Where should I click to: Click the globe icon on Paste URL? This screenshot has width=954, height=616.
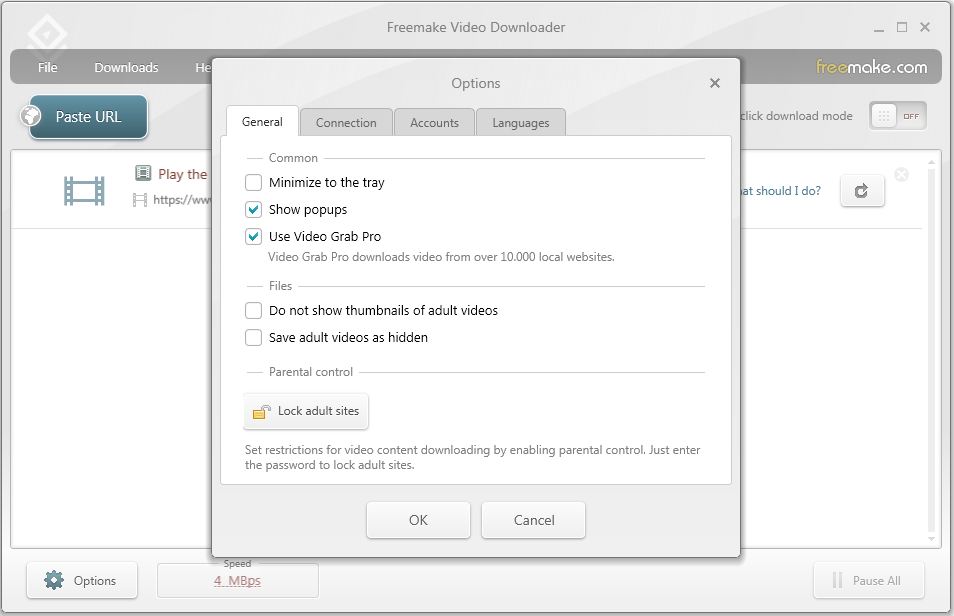click(30, 116)
